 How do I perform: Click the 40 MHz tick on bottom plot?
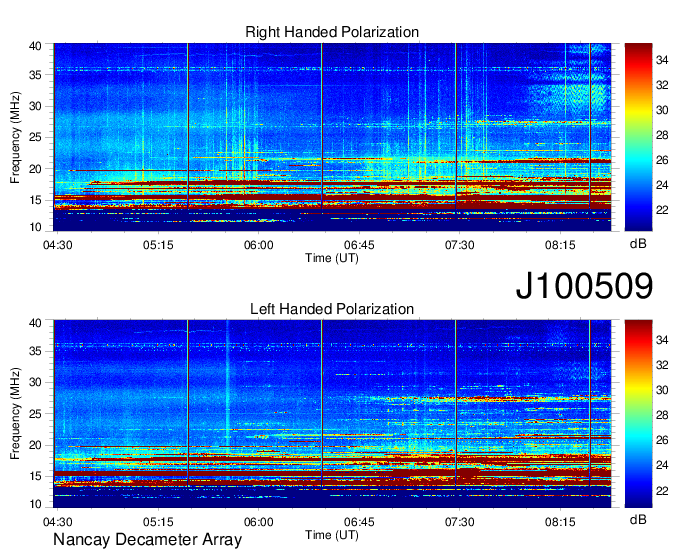(x=35, y=323)
